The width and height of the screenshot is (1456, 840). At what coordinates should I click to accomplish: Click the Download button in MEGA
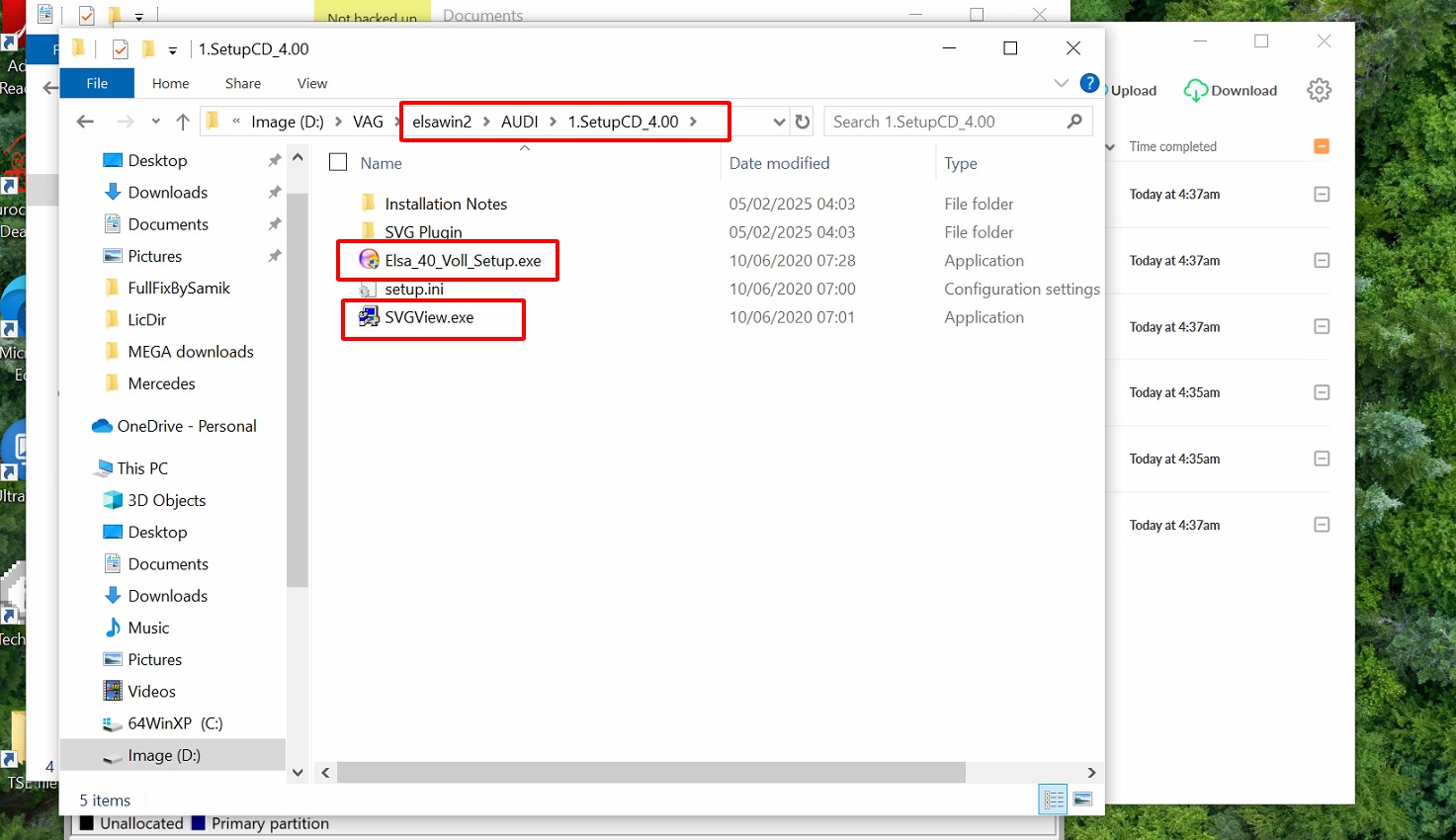1231,90
